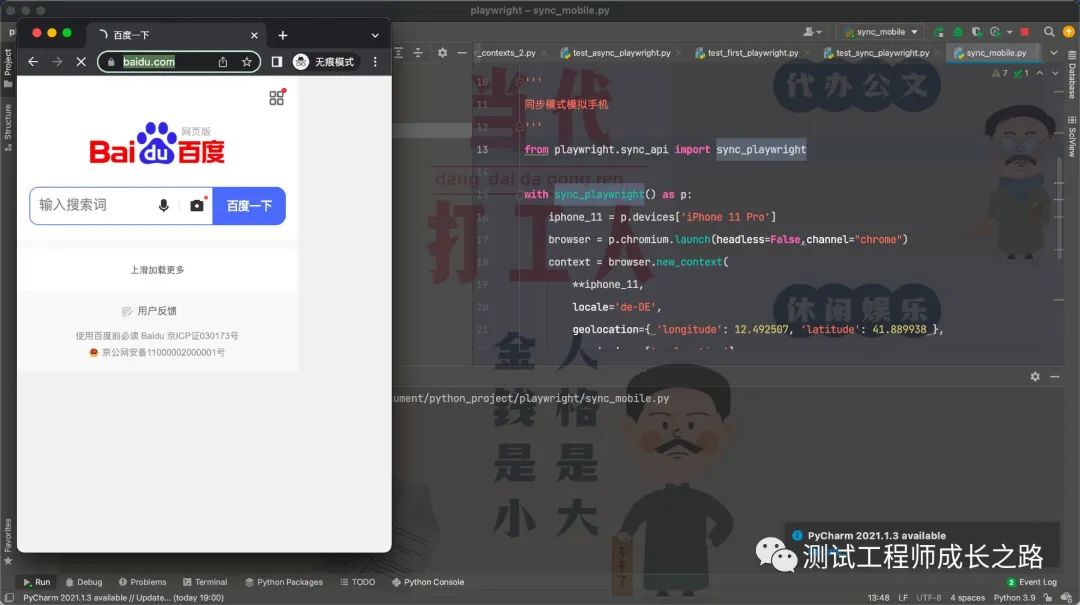Screen dimensions: 1080x605
Task: Open PyCharm Search Everywhere magnifier
Action: click(1049, 32)
